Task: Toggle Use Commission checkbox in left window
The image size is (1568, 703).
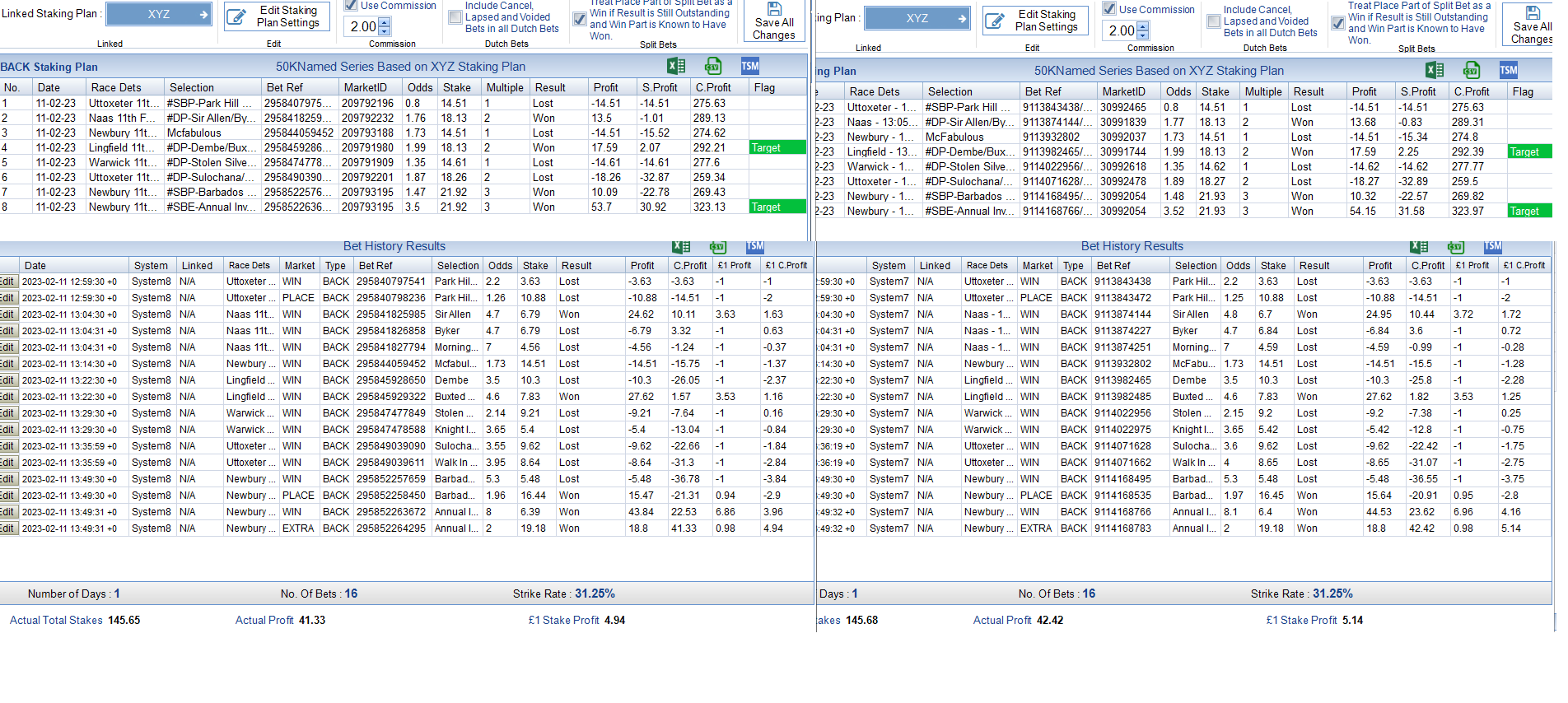Action: pyautogui.click(x=351, y=5)
